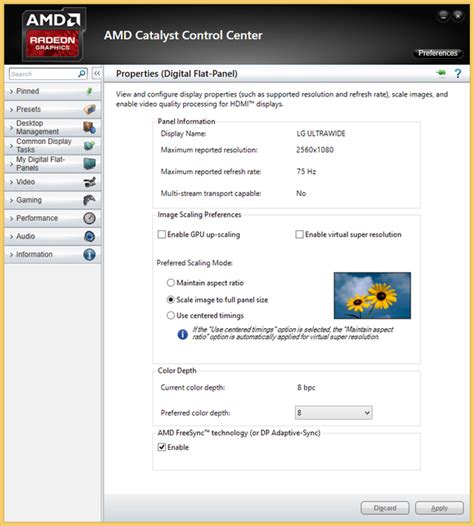Click the Desktop Management icon

(89, 127)
